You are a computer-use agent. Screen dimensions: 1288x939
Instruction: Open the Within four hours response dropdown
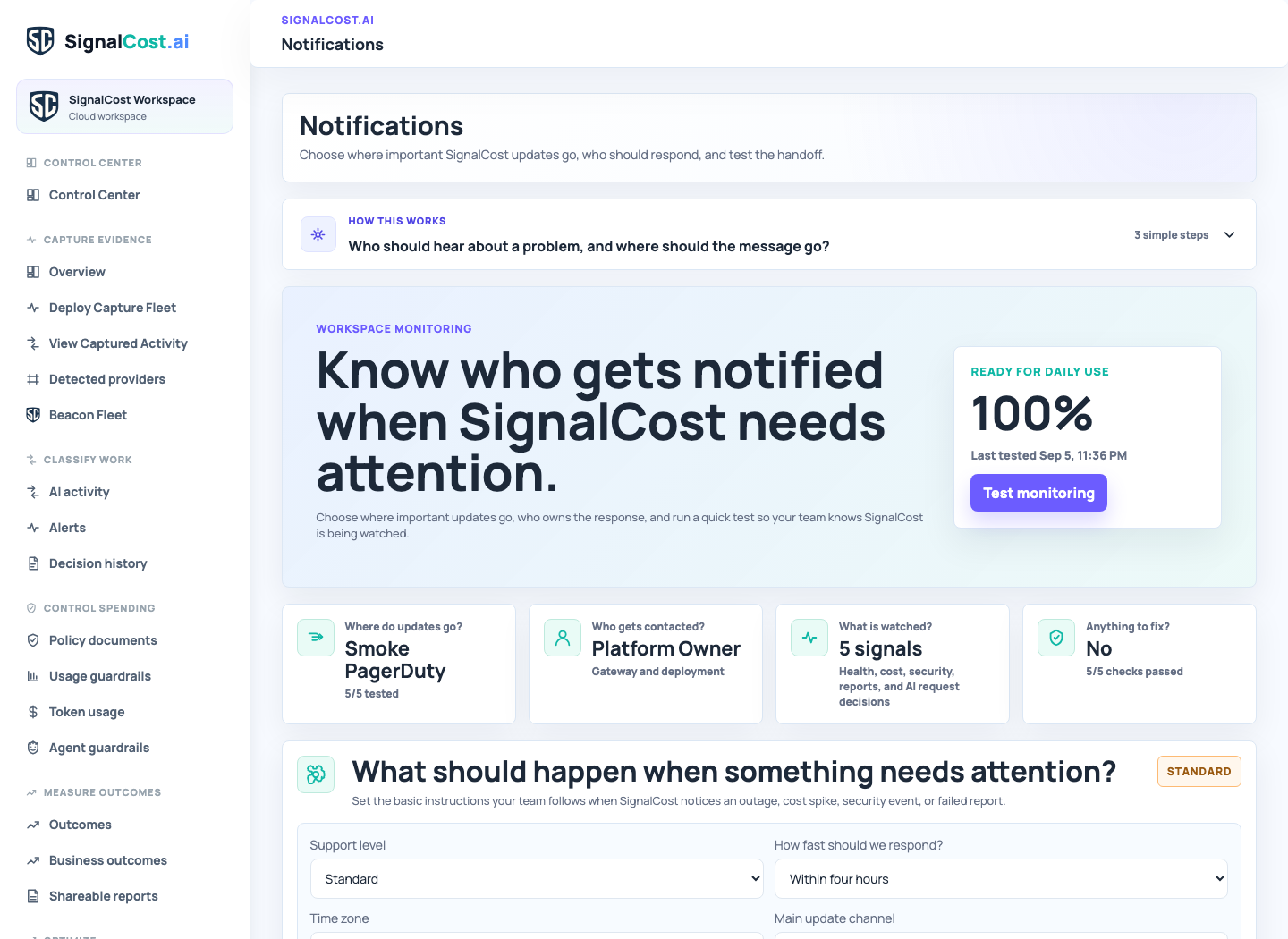tap(1001, 878)
